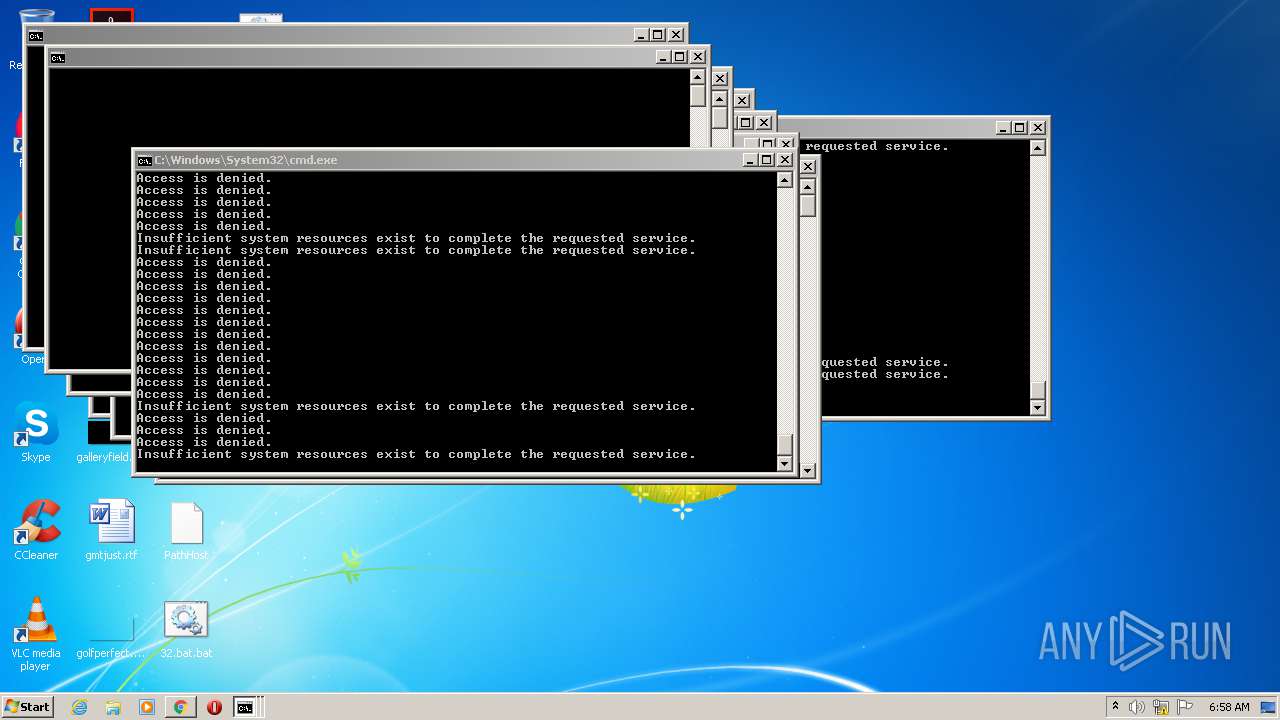Maximize the rightmost cmd window

click(1020, 127)
